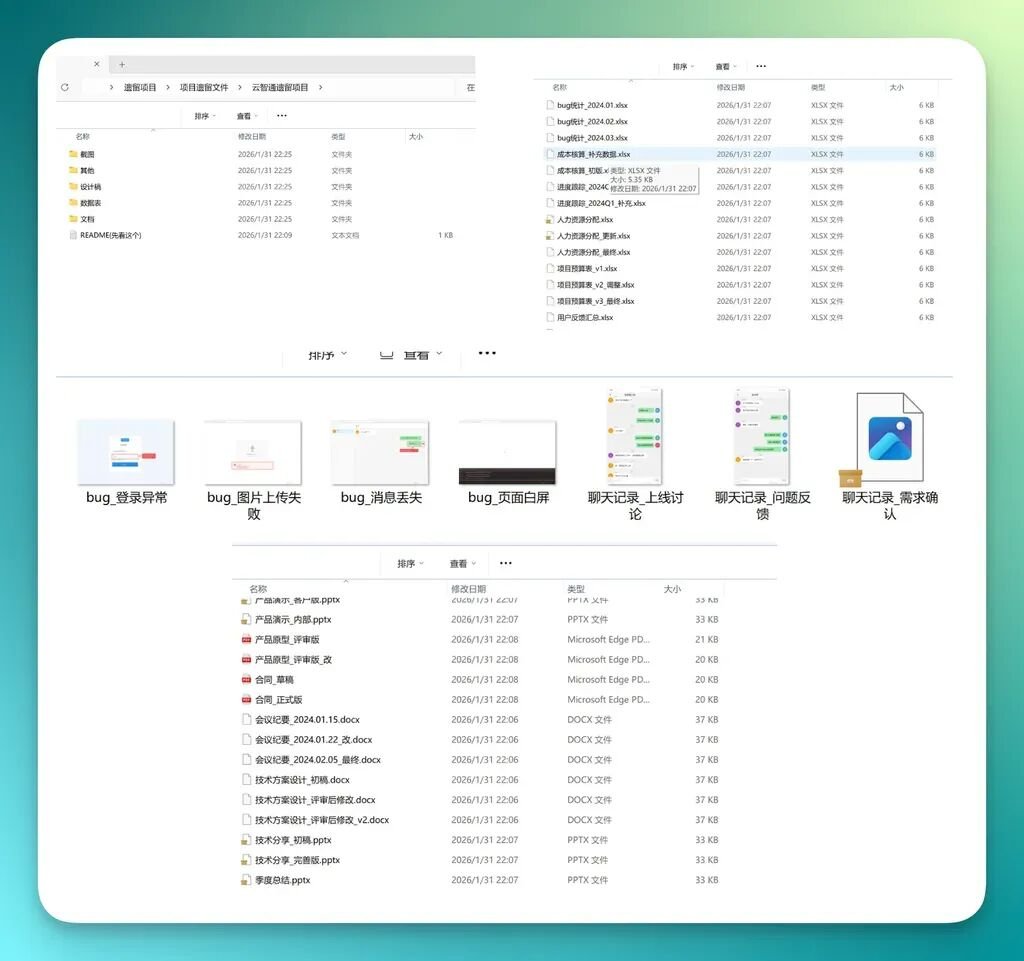Viewport: 1024px width, 961px height.
Task: Select the README(先看这个) text file icon
Action: pos(73,236)
